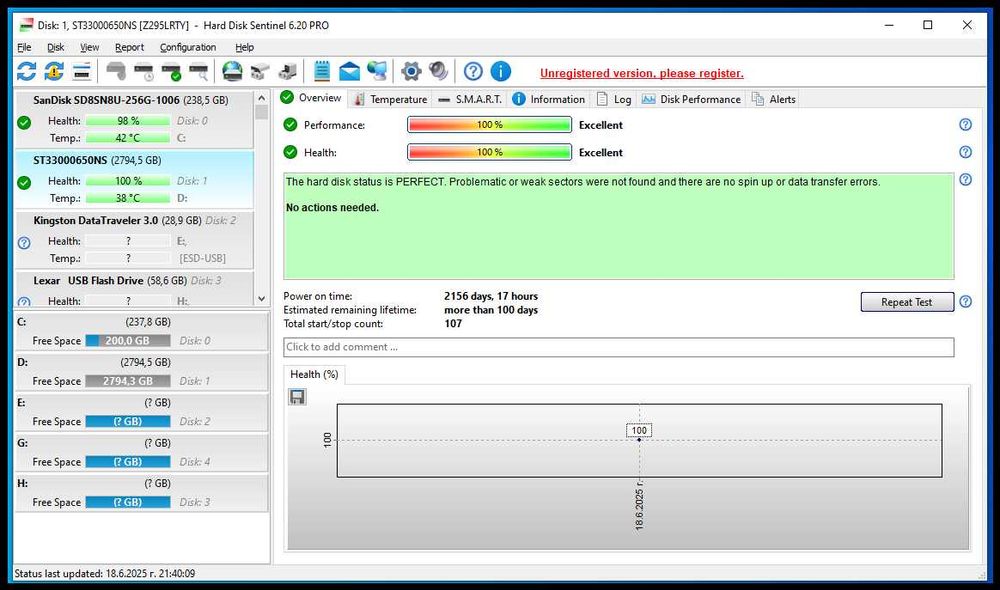Click the floppy save icon on Health chart
This screenshot has height=590, width=1000.
(297, 397)
